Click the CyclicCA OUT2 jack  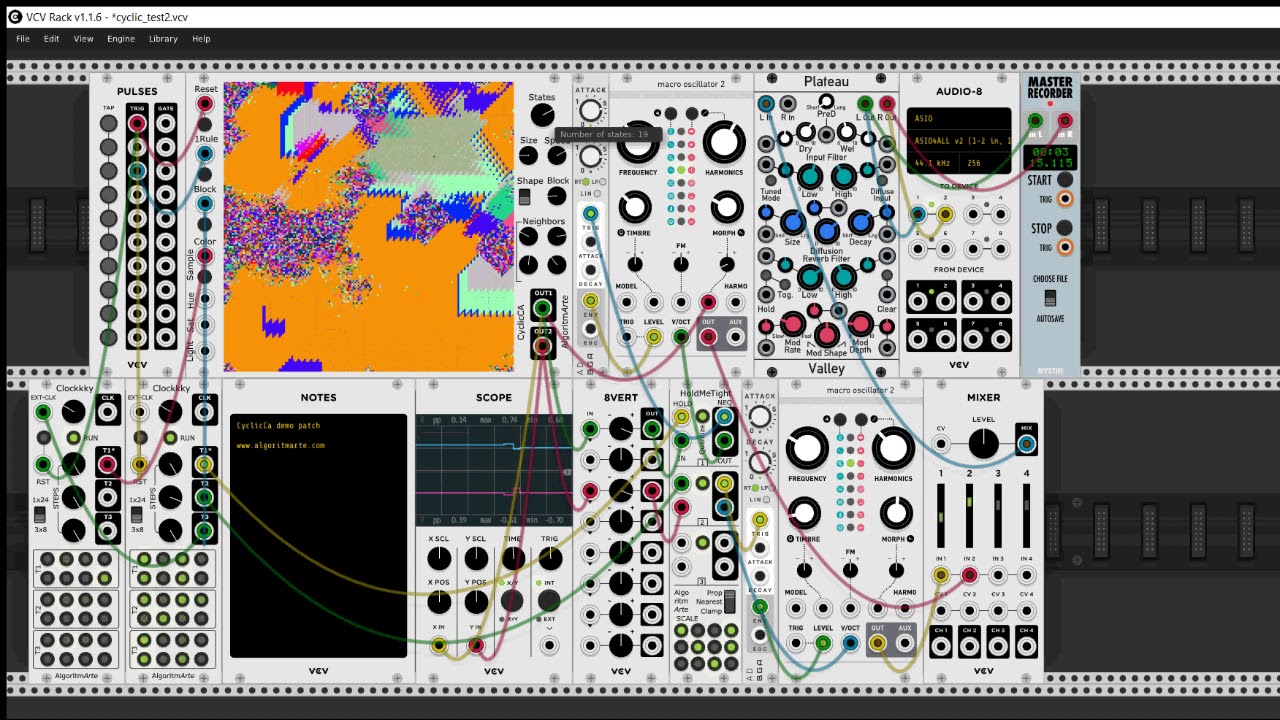coord(542,346)
